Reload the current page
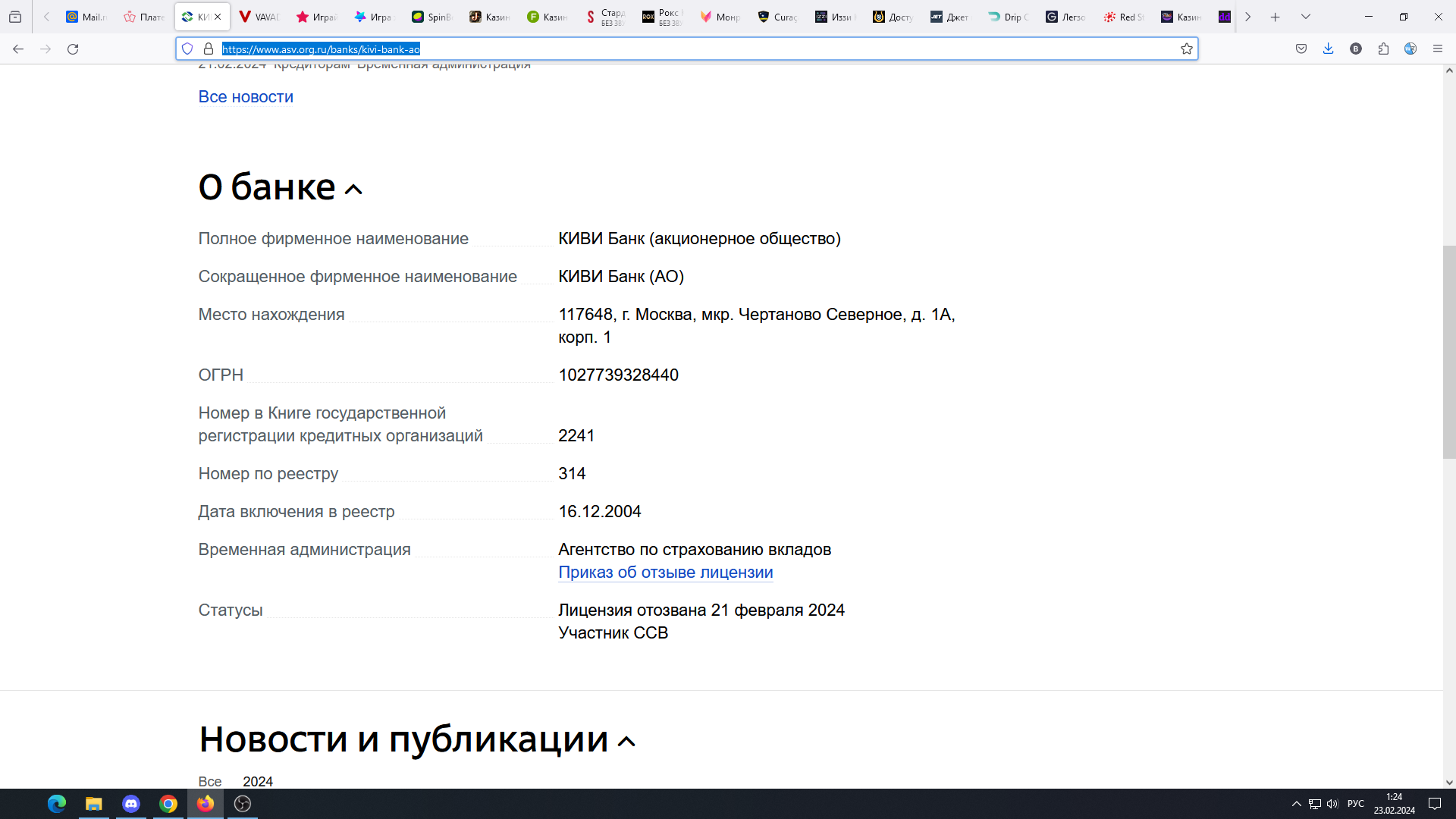 [x=73, y=49]
